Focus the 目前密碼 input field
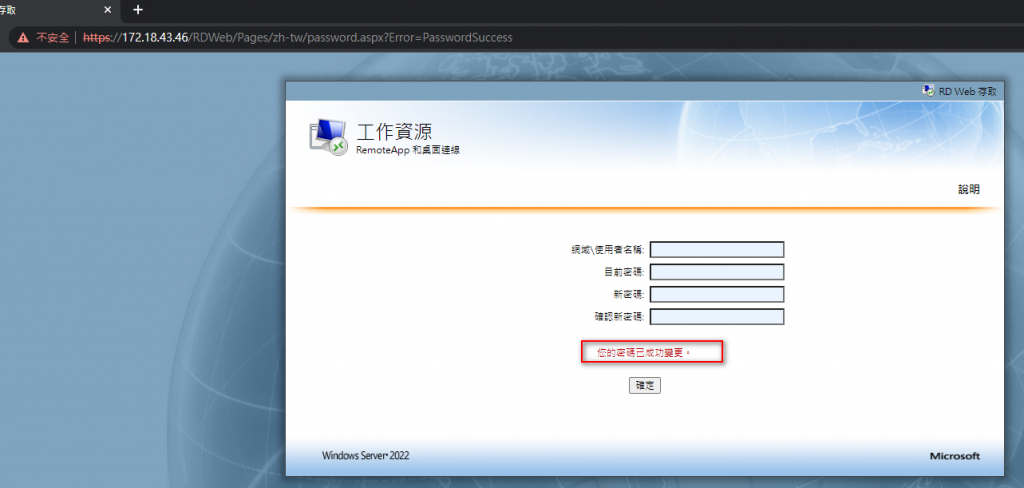The width and height of the screenshot is (1024, 488). pos(717,272)
